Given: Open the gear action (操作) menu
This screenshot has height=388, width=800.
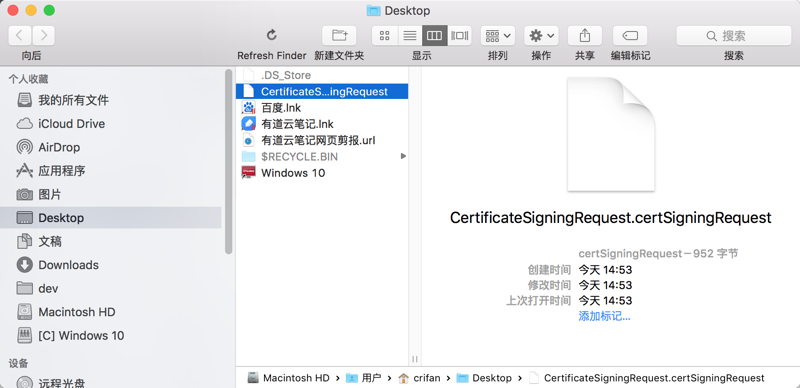Looking at the screenshot, I should 541,35.
